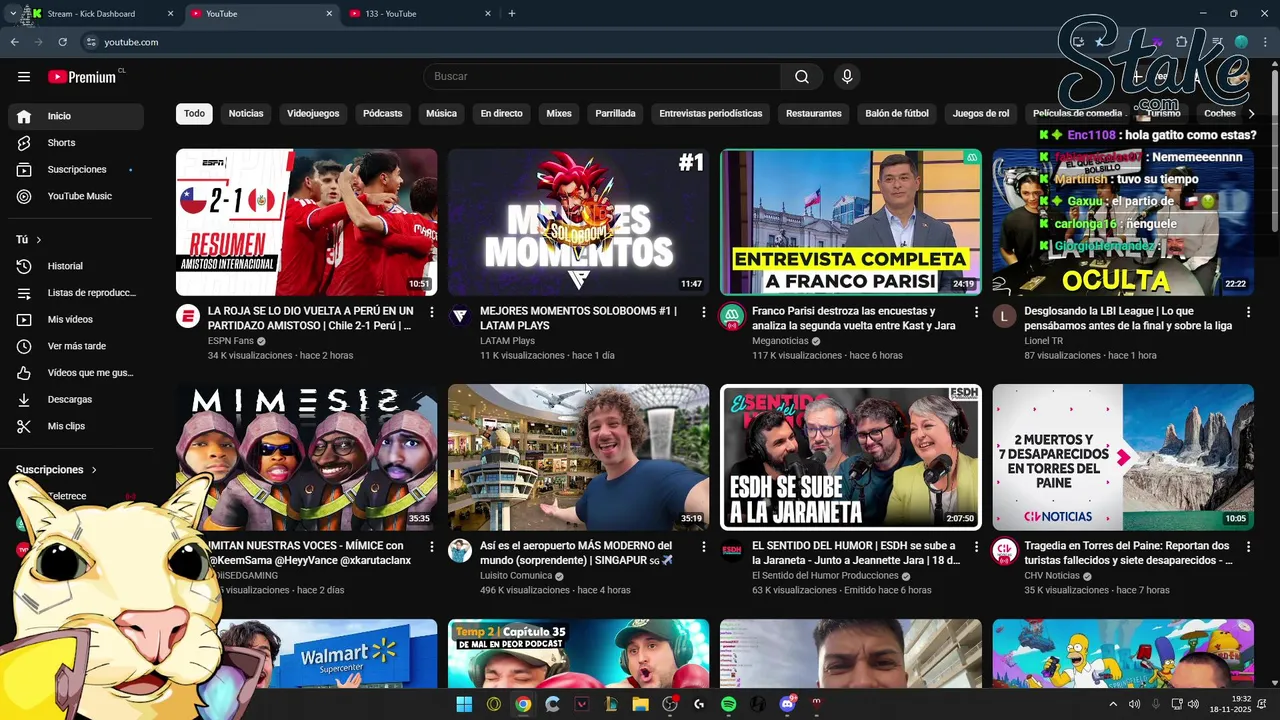Click Meganoticias channel avatar
The height and width of the screenshot is (720, 1280).
click(732, 316)
